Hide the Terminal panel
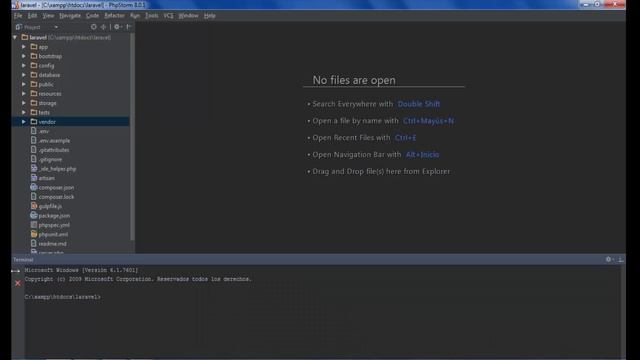 (620, 259)
